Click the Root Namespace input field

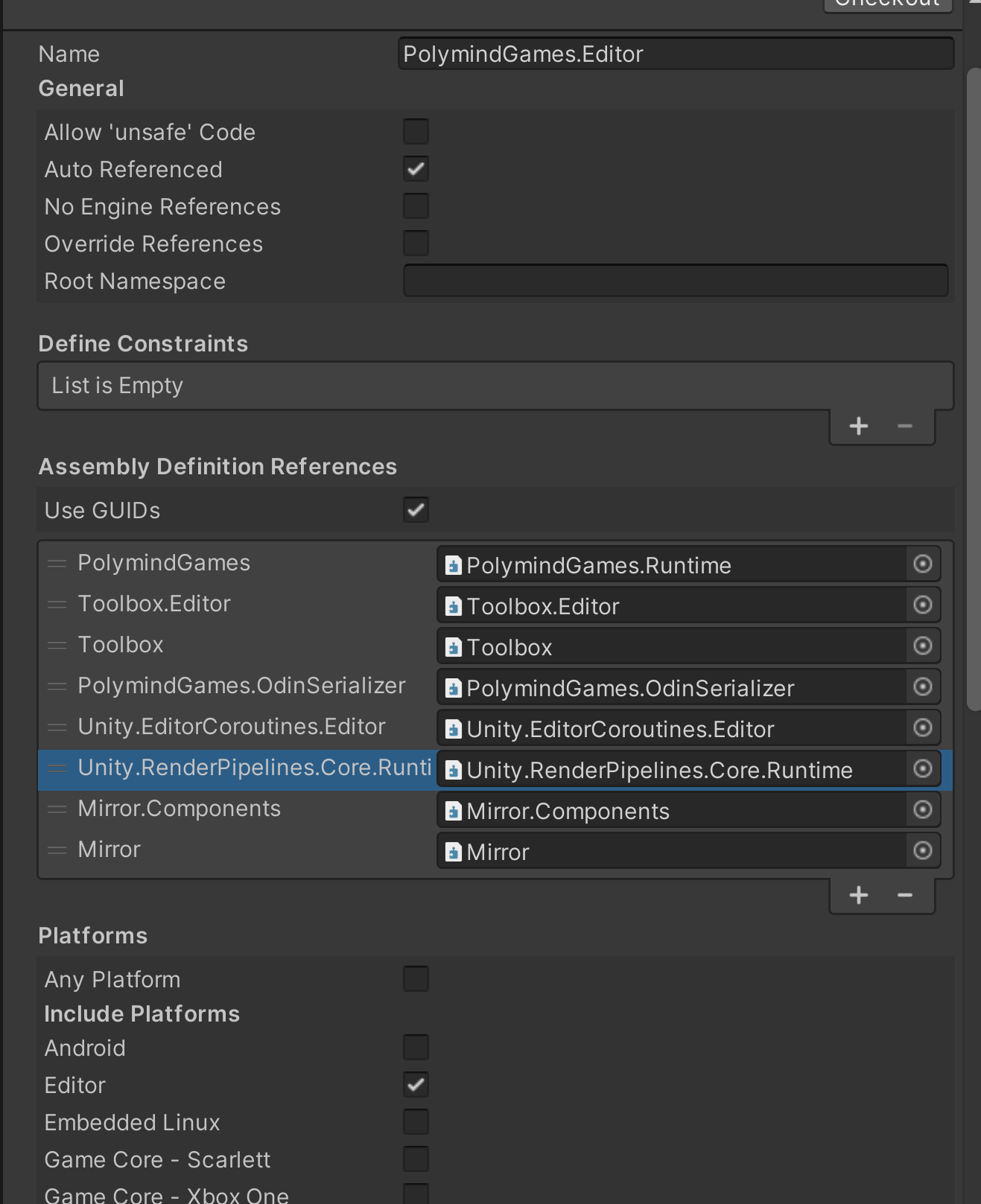675,281
